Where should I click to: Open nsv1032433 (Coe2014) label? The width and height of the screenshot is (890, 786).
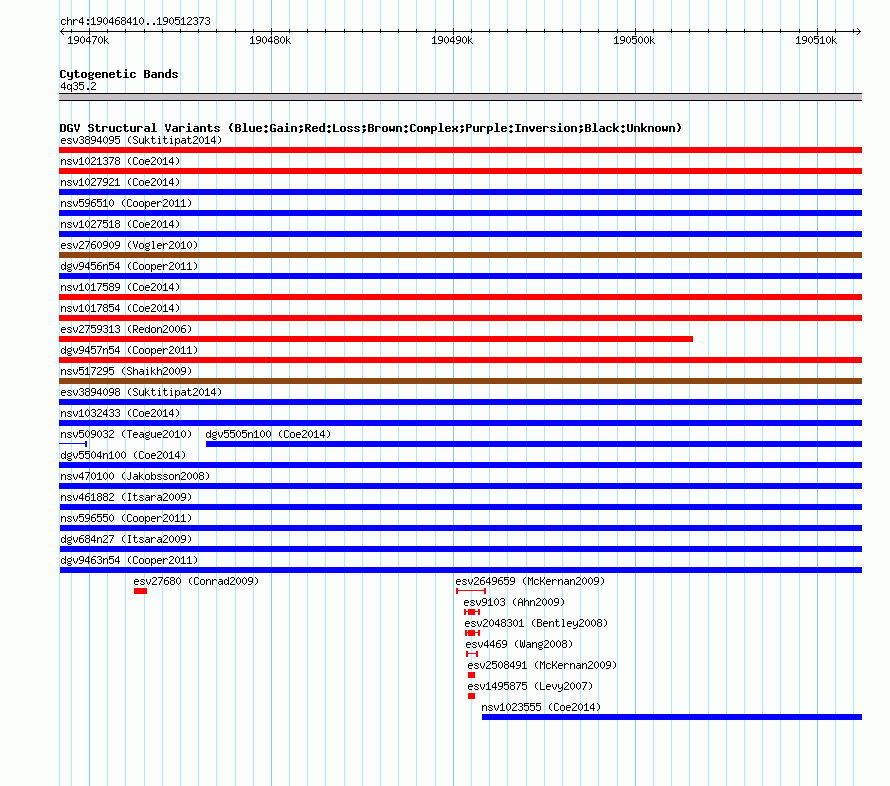pyautogui.click(x=120, y=413)
